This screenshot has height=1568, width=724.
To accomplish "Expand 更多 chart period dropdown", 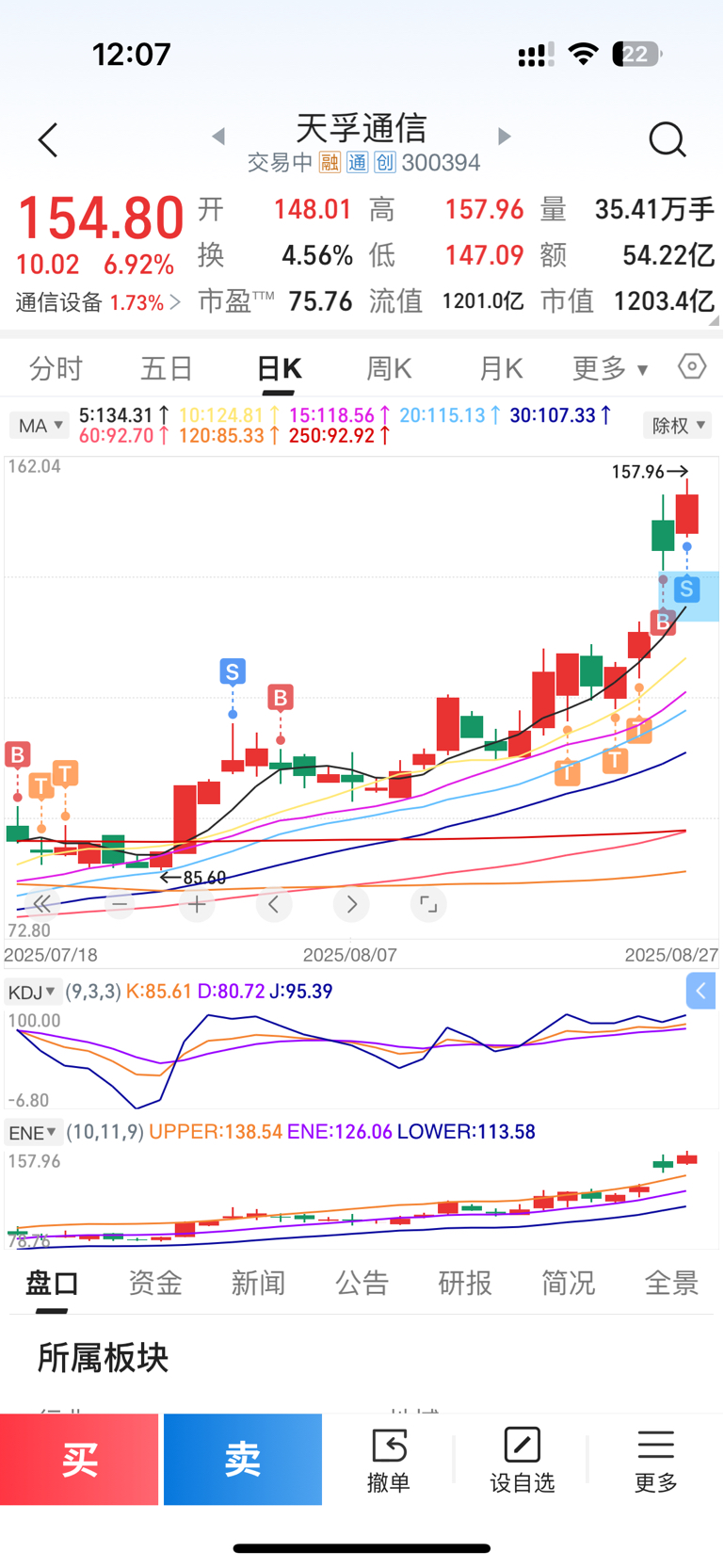I will coord(610,368).
